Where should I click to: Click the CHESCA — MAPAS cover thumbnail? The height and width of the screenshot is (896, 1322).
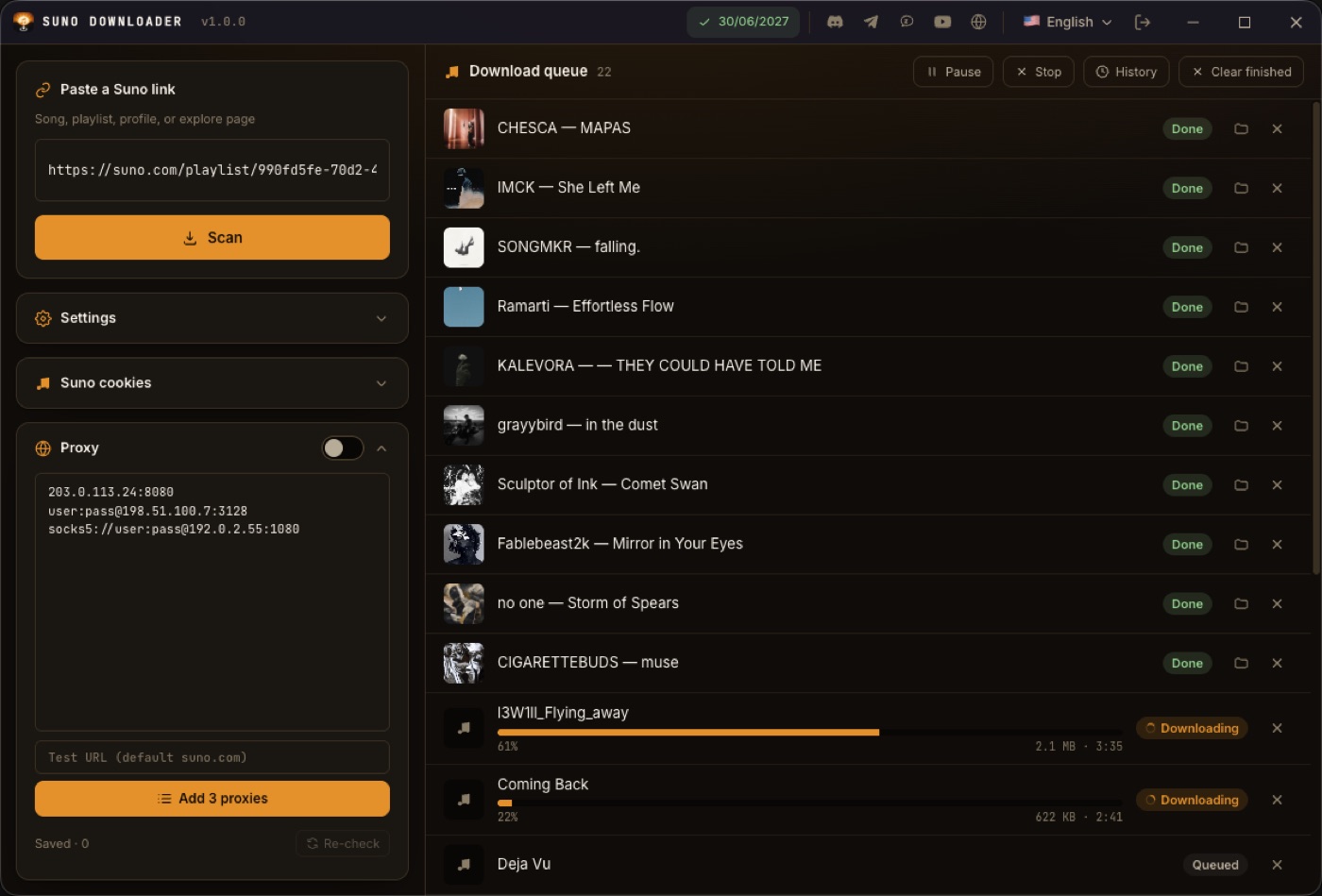point(464,128)
